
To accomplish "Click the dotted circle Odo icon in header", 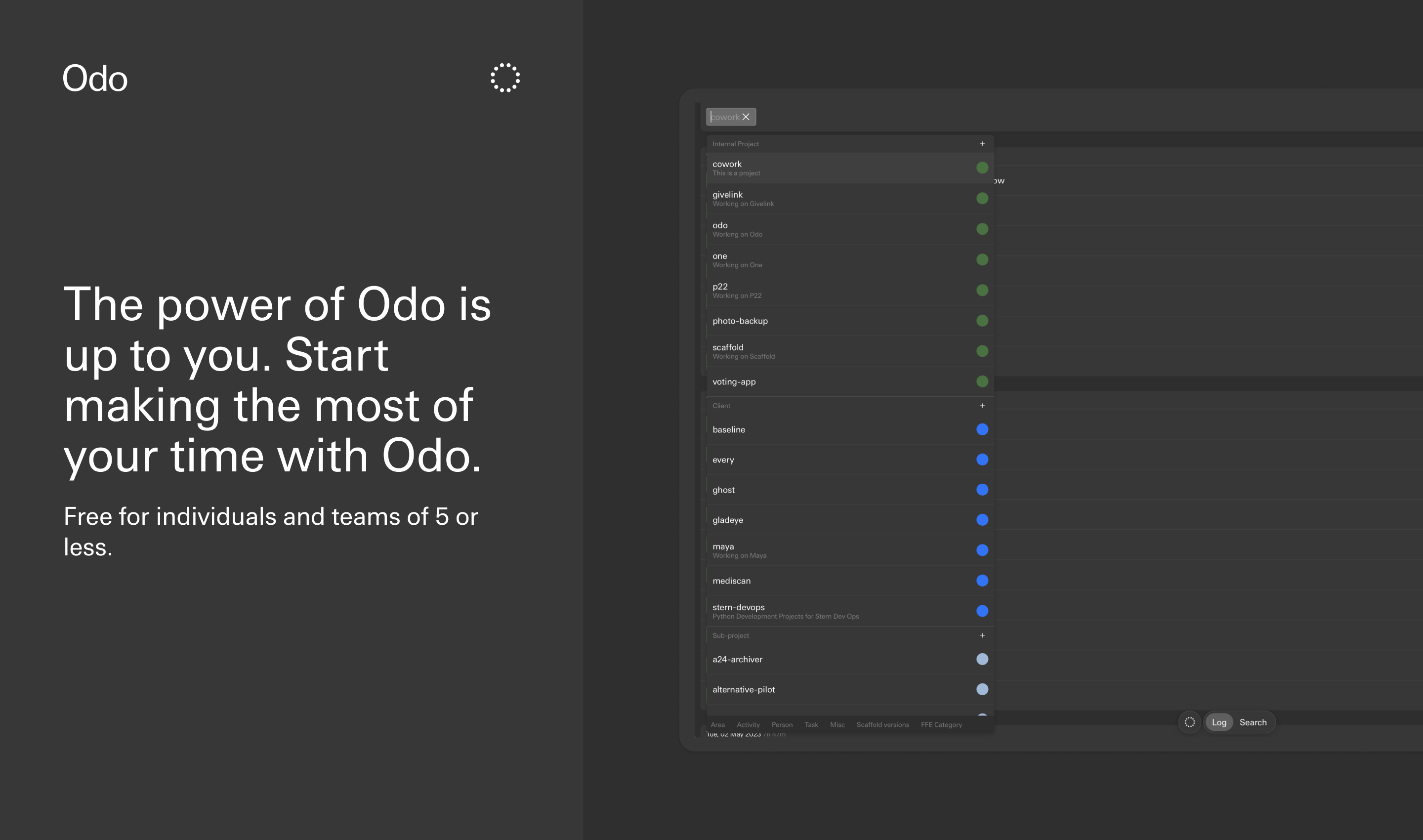I will pyautogui.click(x=505, y=78).
